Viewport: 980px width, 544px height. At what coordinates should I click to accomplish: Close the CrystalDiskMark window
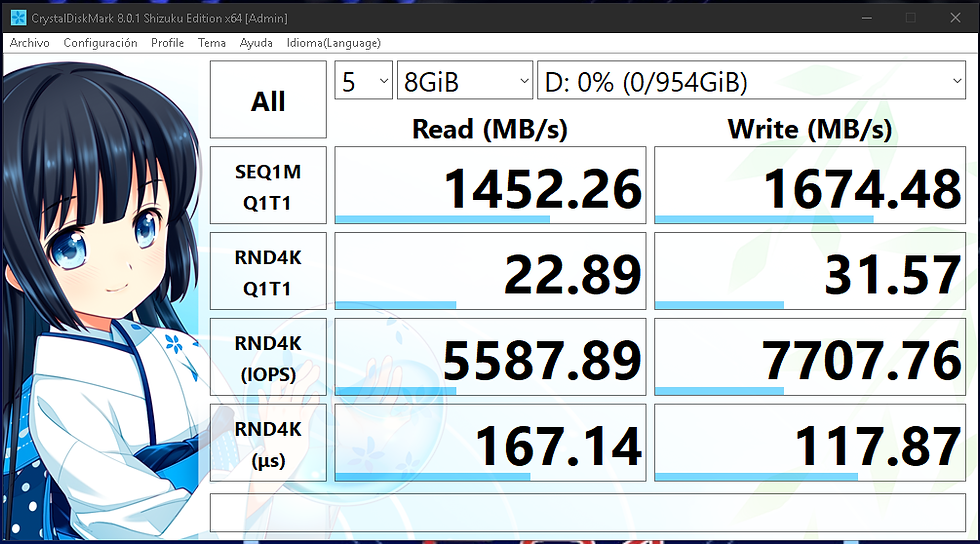(955, 18)
